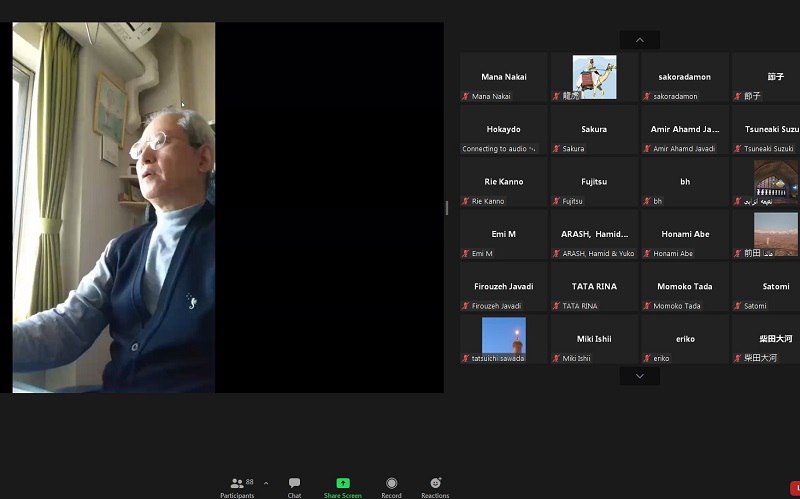Select the Rie Kanno participant tile

tap(503, 182)
